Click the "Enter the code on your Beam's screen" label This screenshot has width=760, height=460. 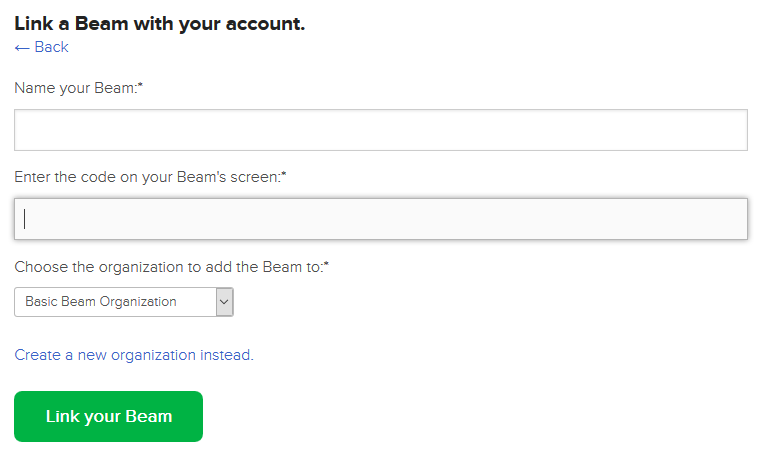(x=147, y=177)
